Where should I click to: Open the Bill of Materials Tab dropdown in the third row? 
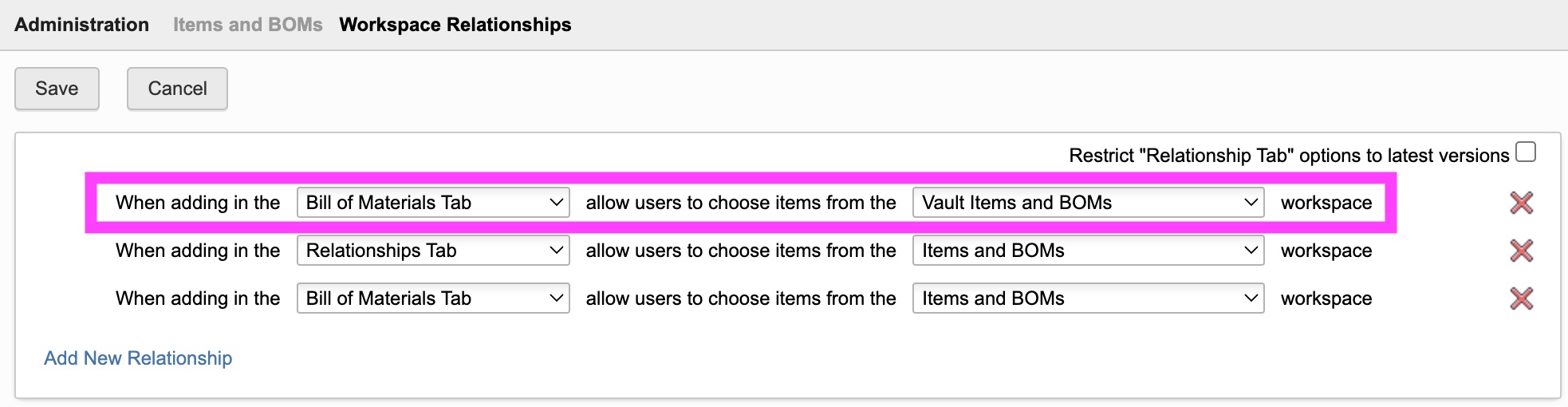tap(433, 298)
